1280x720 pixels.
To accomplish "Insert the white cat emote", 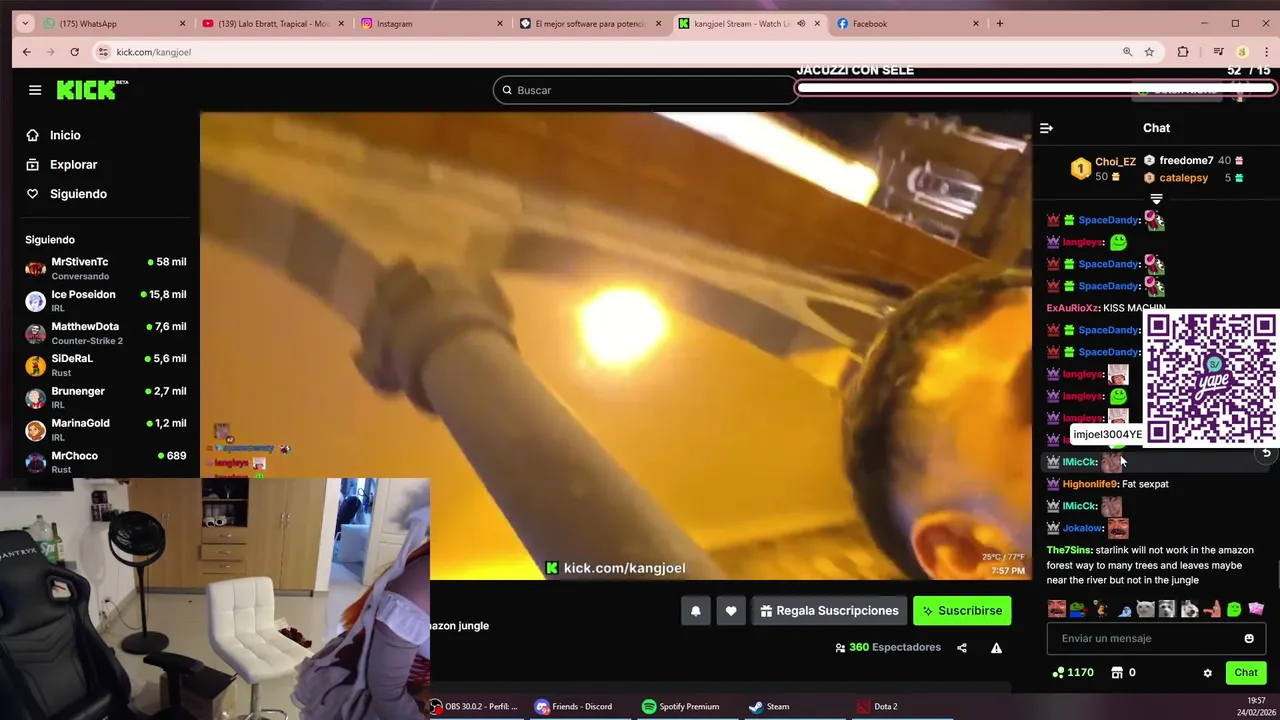I will pyautogui.click(x=1146, y=609).
